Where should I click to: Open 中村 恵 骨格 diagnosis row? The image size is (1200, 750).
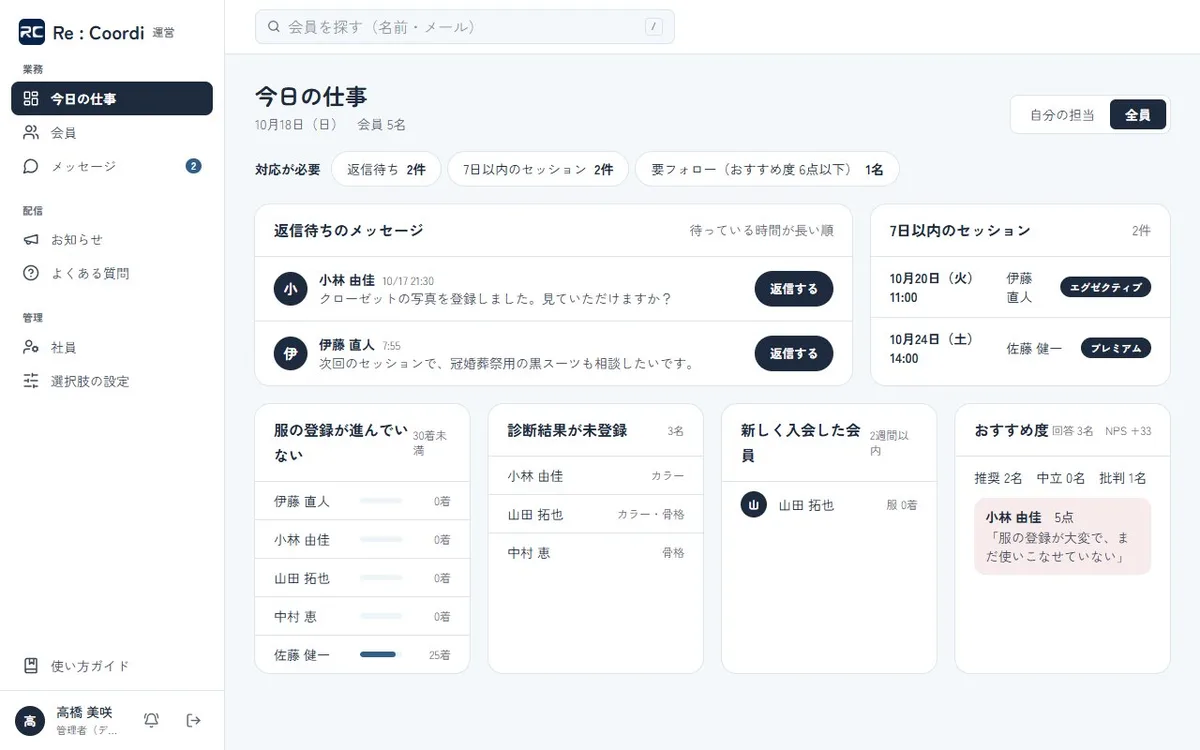click(x=596, y=553)
